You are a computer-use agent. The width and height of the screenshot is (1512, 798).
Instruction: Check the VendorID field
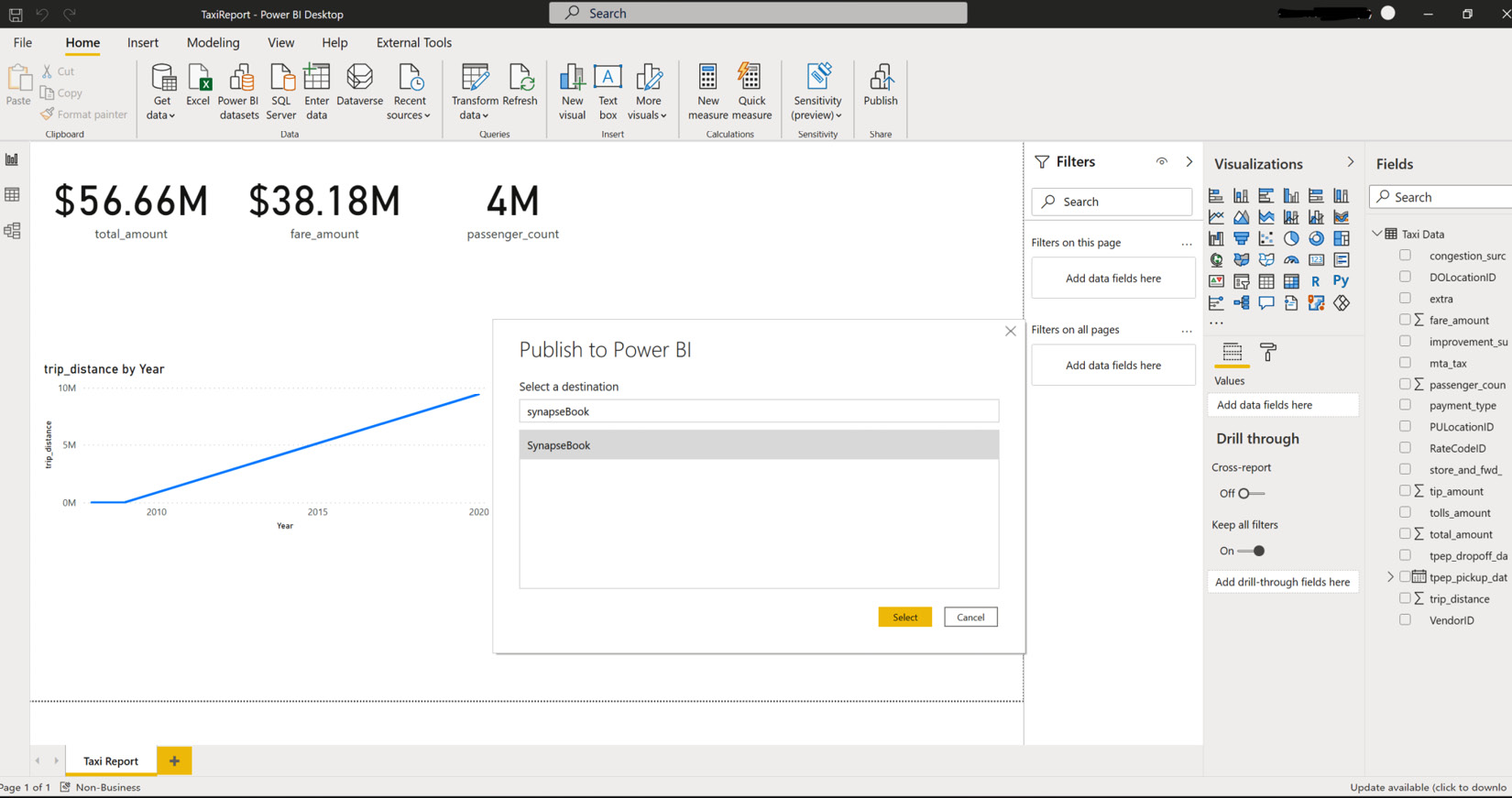click(1405, 619)
